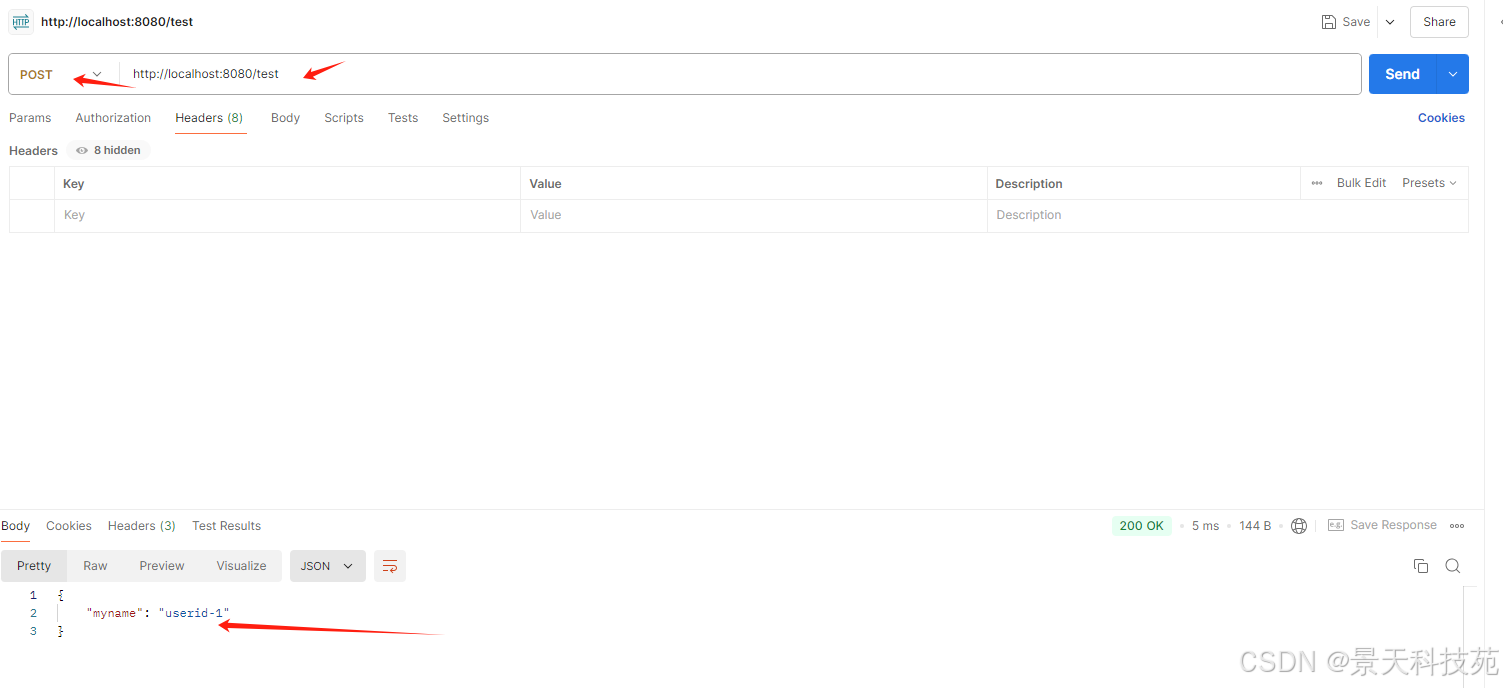1503x688 pixels.
Task: Click the 5 ms response time
Action: pyautogui.click(x=1205, y=526)
